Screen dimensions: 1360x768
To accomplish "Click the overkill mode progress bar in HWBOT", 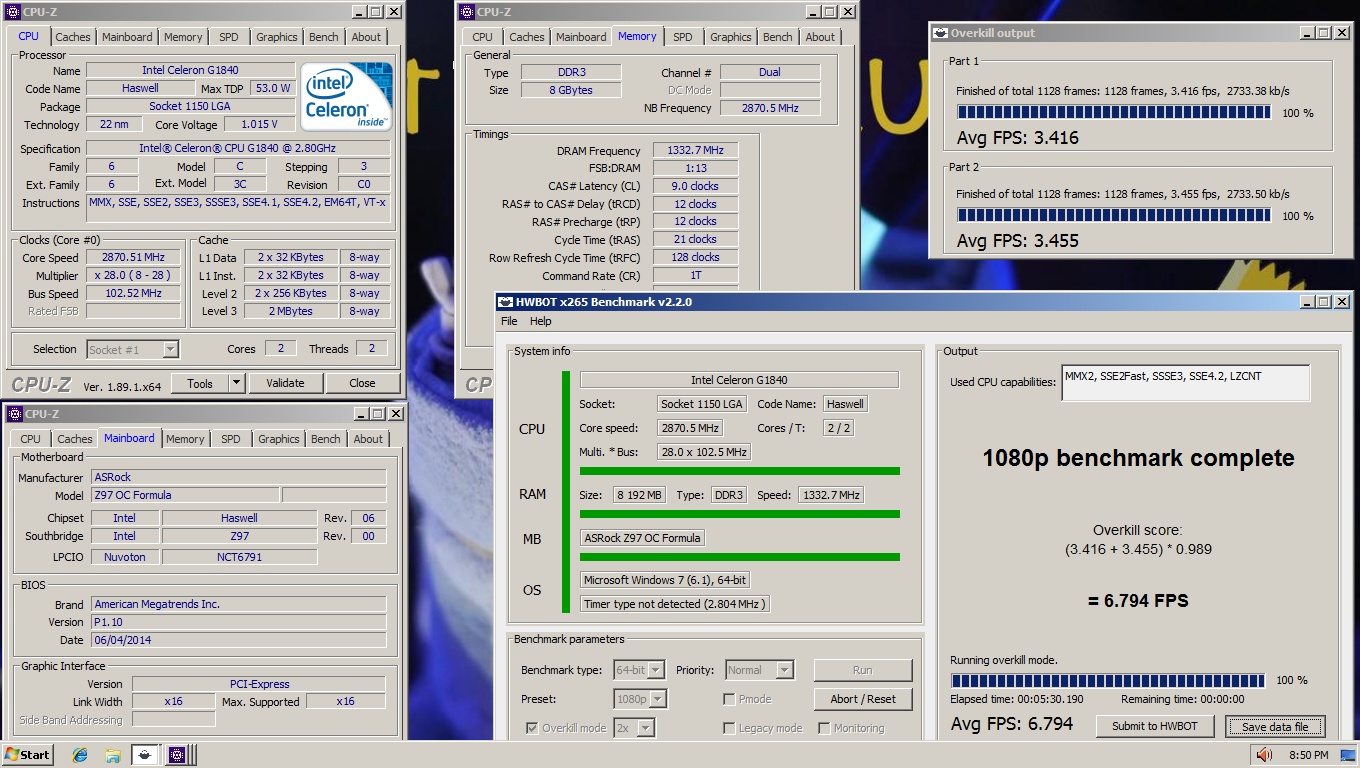I will [1107, 680].
